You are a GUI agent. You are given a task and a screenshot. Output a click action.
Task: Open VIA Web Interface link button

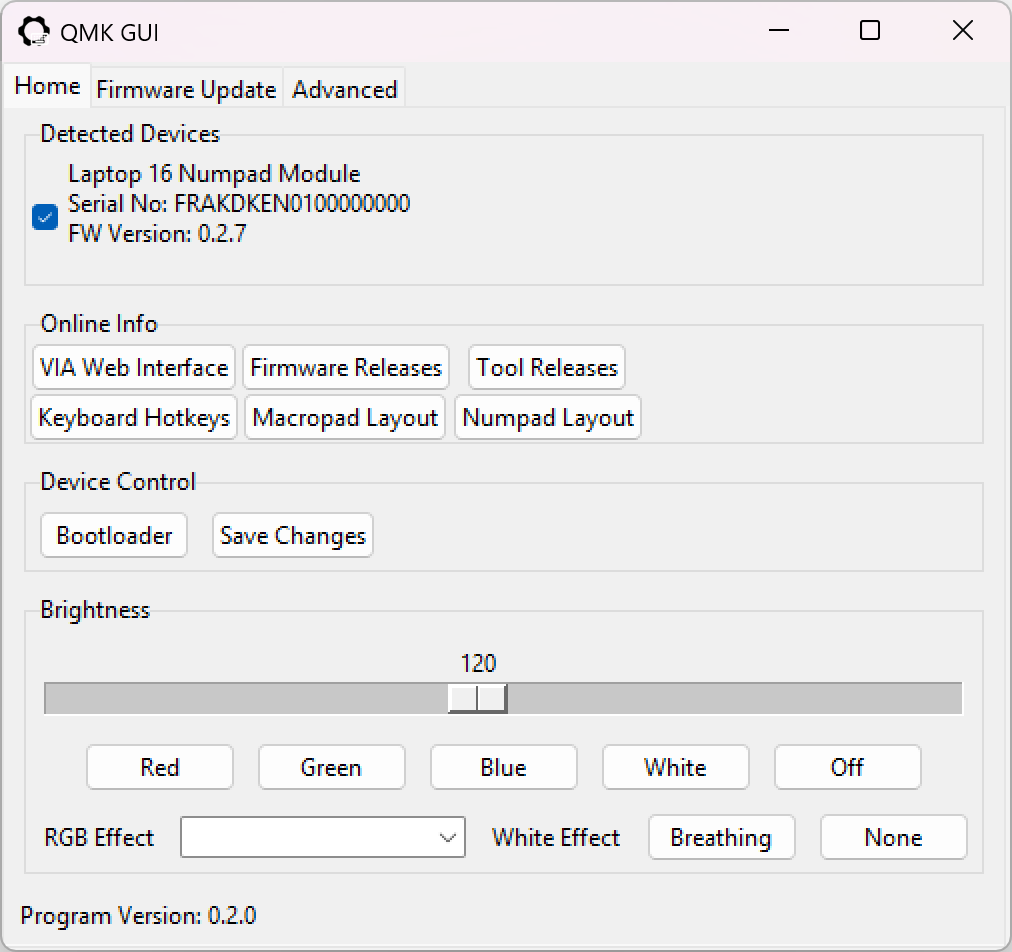pos(134,367)
